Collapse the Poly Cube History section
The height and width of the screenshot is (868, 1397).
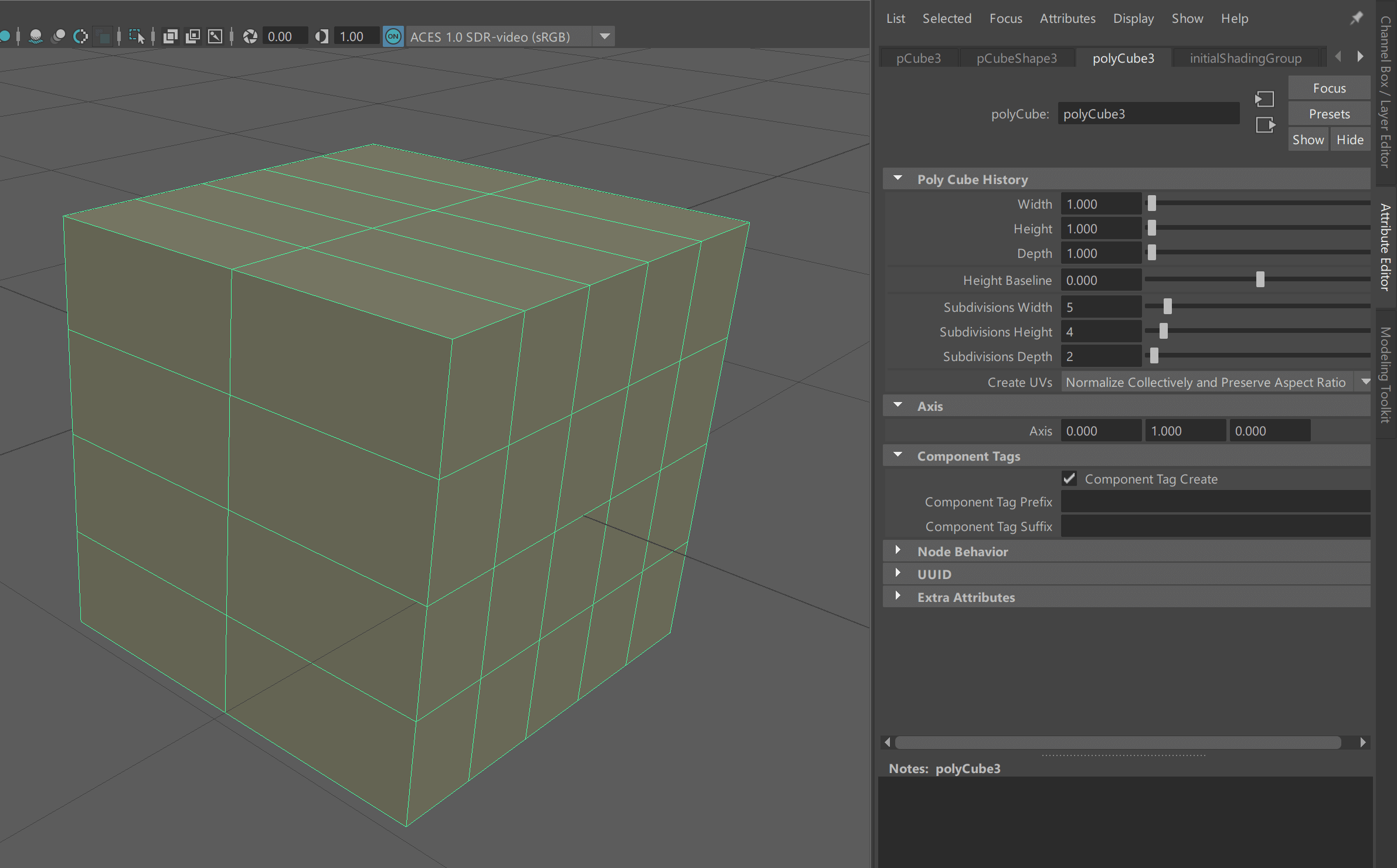point(898,179)
